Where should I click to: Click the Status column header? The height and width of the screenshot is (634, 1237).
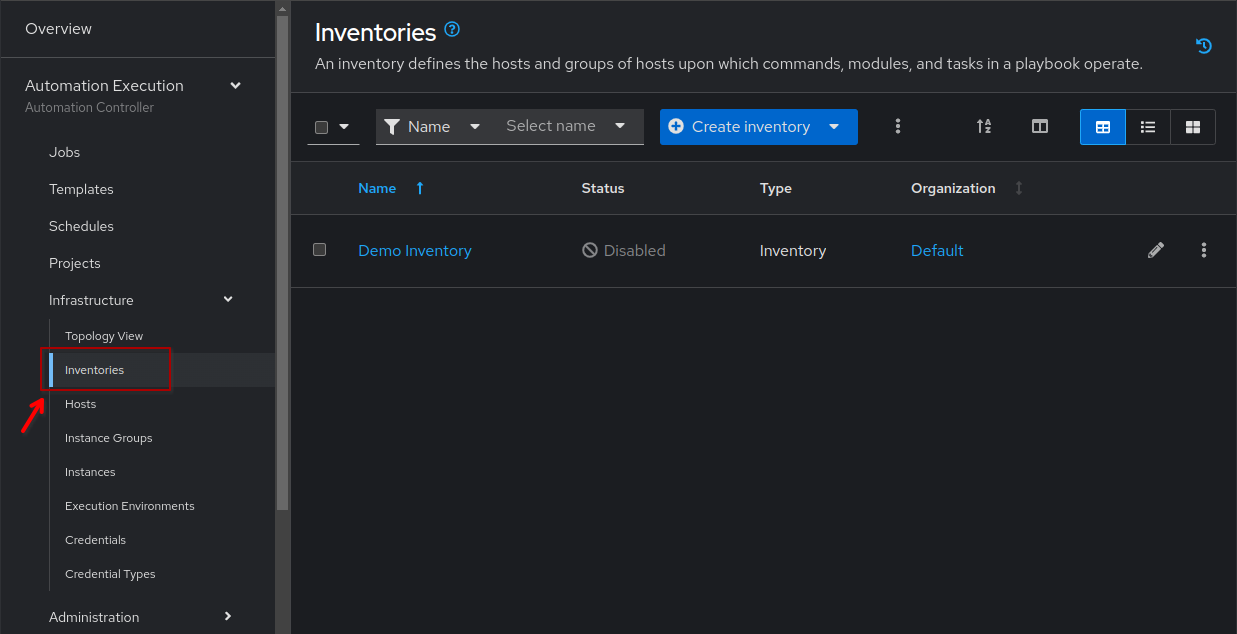(x=603, y=188)
